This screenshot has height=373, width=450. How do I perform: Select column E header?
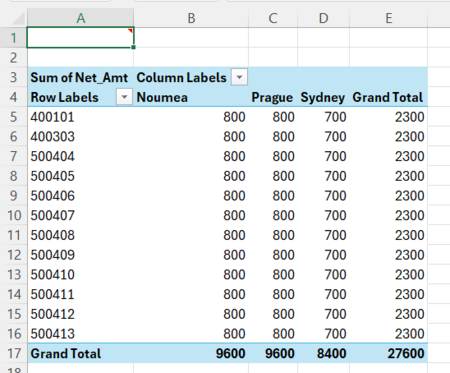tap(389, 18)
